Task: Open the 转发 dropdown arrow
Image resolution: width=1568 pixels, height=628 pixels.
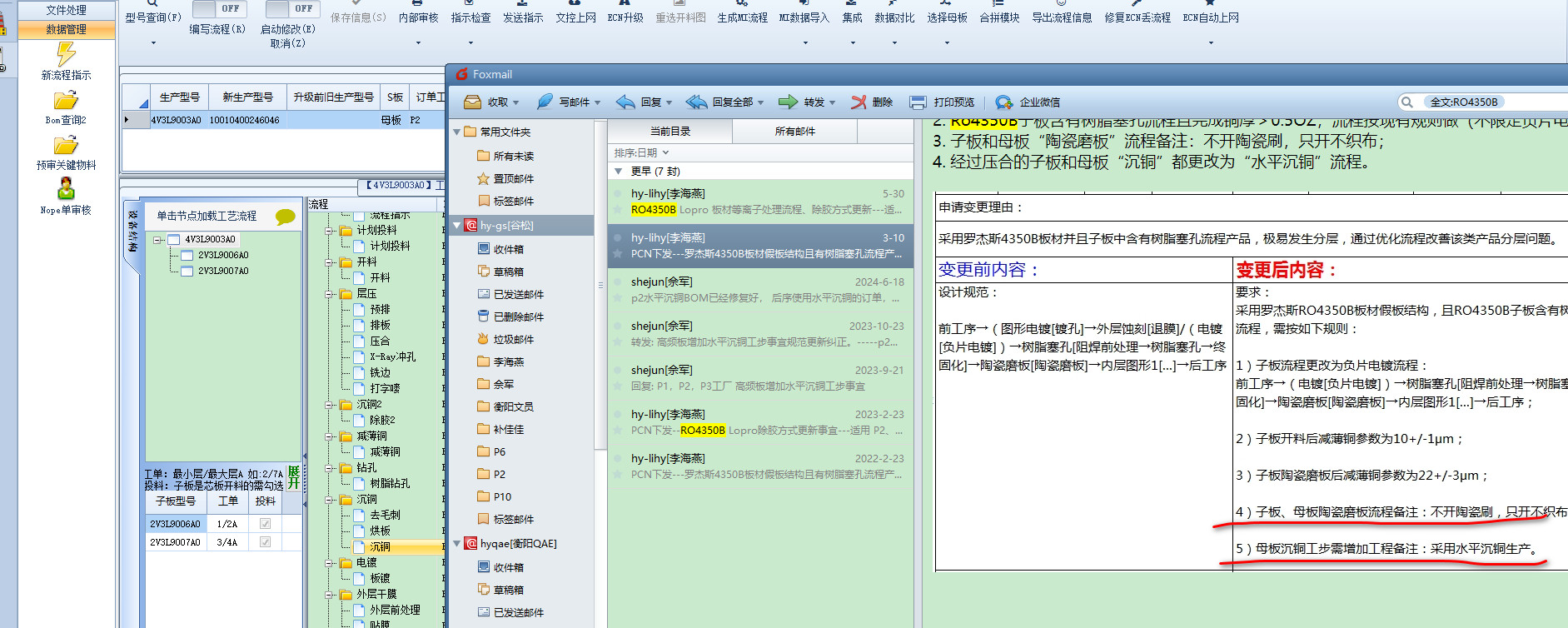Action: (x=832, y=102)
